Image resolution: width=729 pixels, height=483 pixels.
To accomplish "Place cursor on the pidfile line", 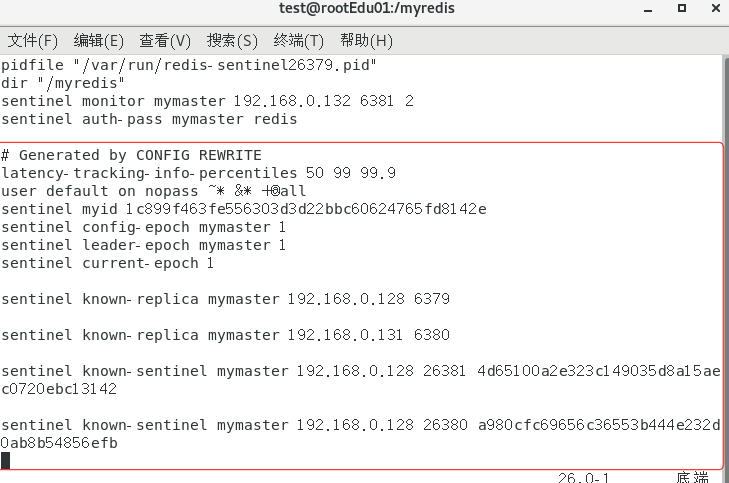I will click(188, 65).
